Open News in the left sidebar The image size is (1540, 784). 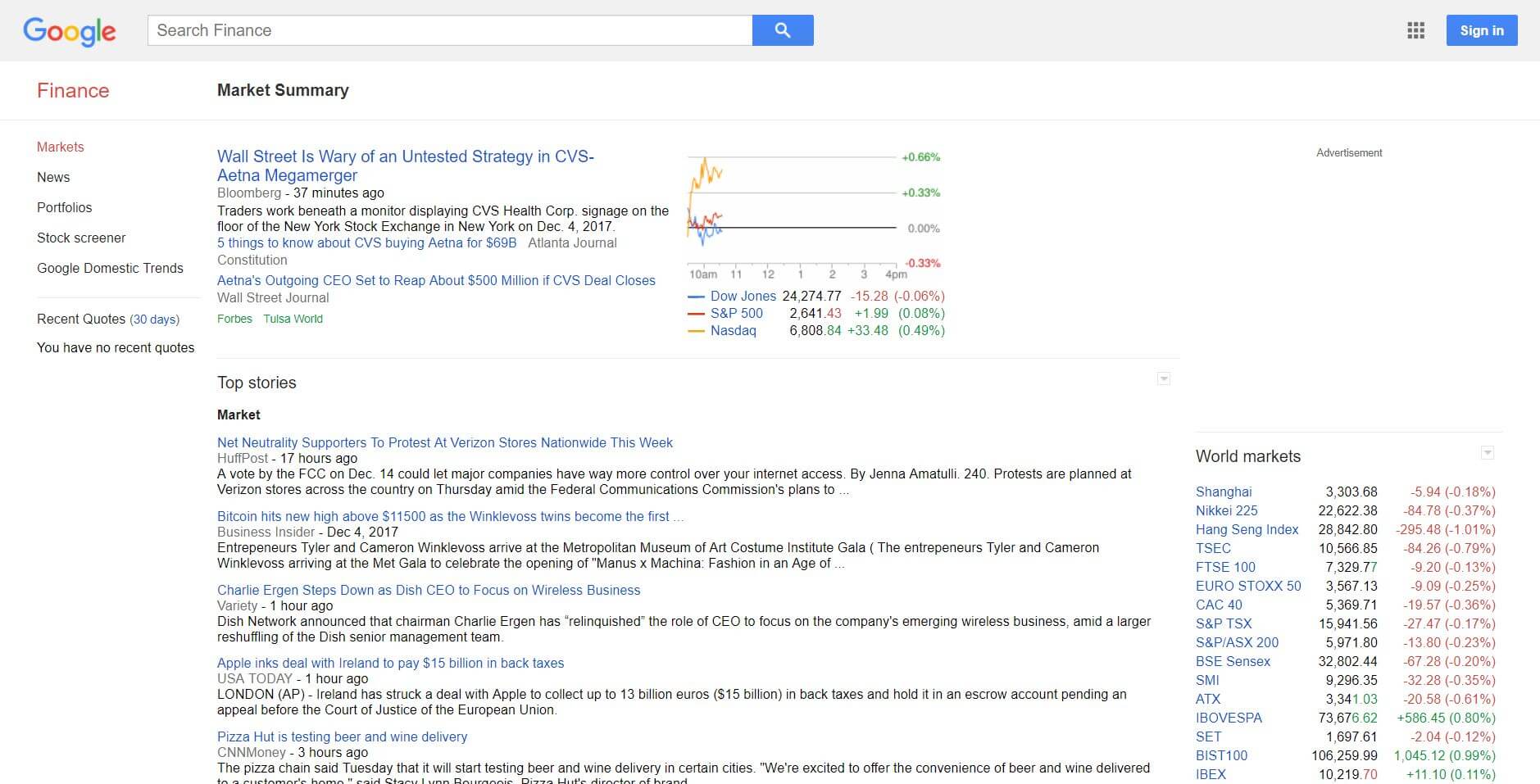click(x=53, y=177)
